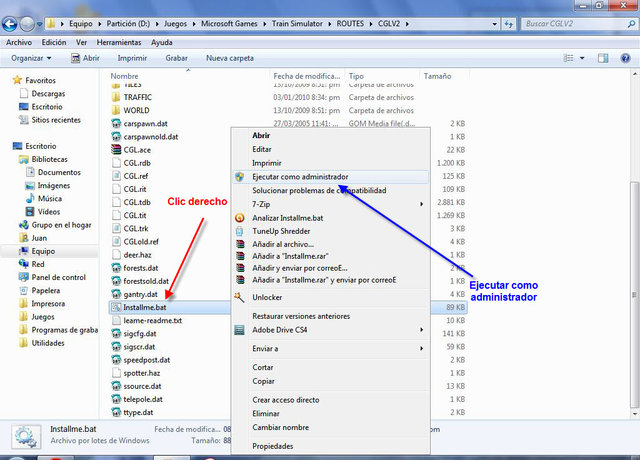Click the Papelera recycle bin icon in sidebar
The image size is (640, 460).
click(x=22, y=291)
